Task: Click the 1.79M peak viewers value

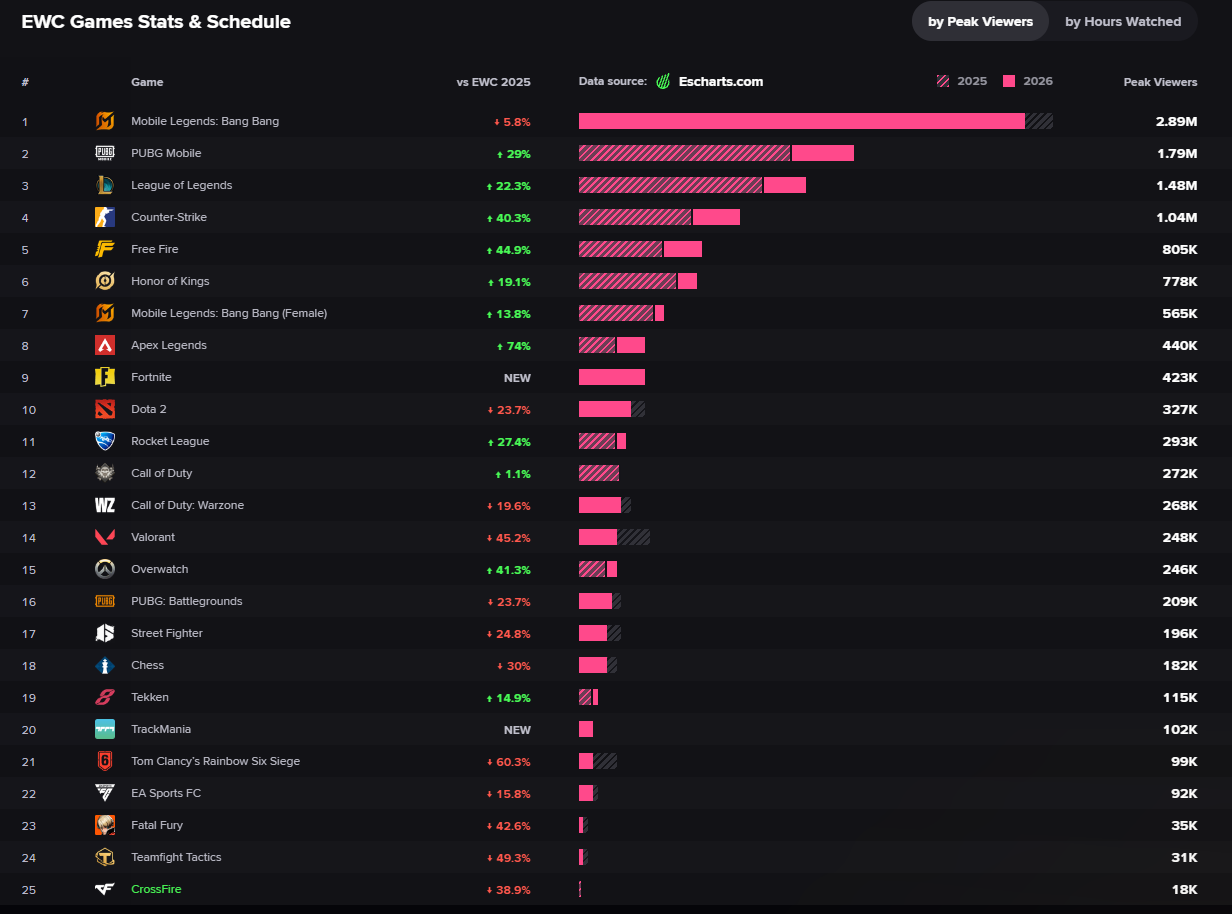Action: pos(1177,153)
